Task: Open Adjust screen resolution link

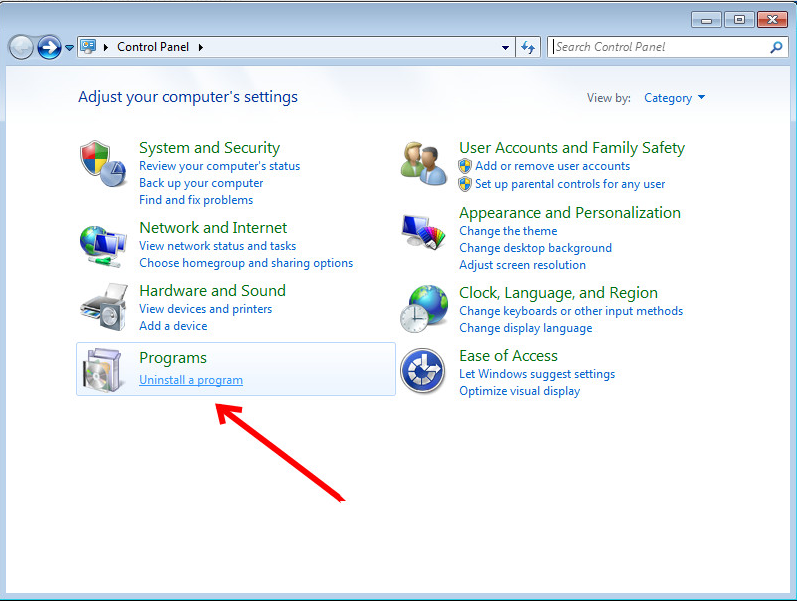Action: (522, 265)
